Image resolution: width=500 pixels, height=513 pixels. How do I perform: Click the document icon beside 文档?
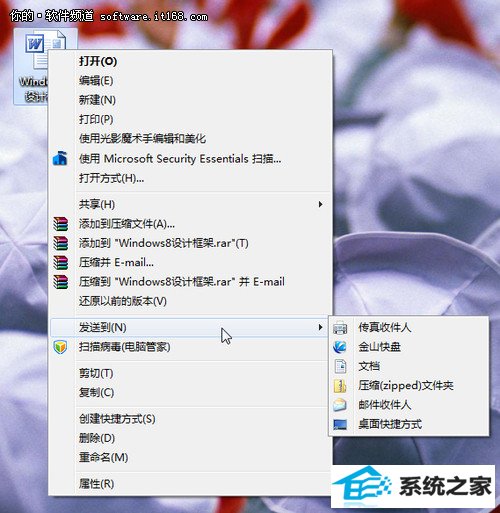340,366
